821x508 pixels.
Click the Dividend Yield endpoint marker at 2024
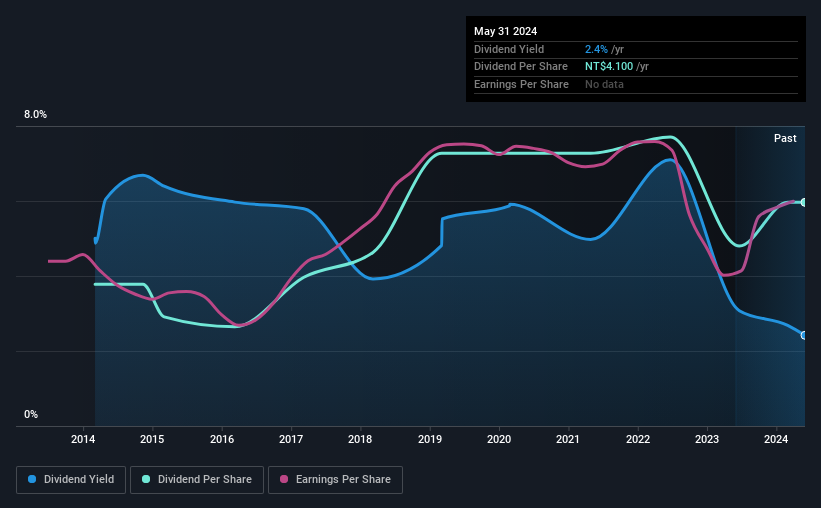(804, 335)
